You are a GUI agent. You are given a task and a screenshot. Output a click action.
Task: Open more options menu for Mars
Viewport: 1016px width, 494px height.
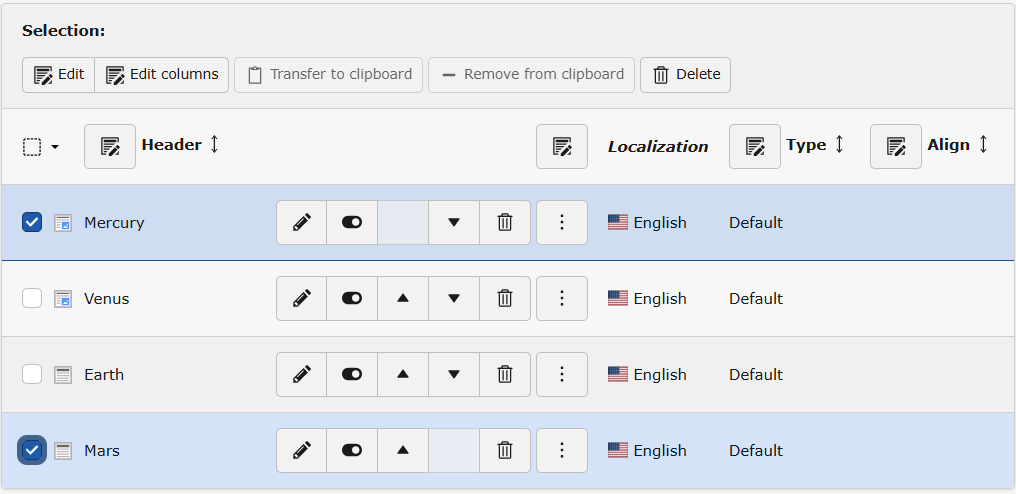click(x=562, y=450)
